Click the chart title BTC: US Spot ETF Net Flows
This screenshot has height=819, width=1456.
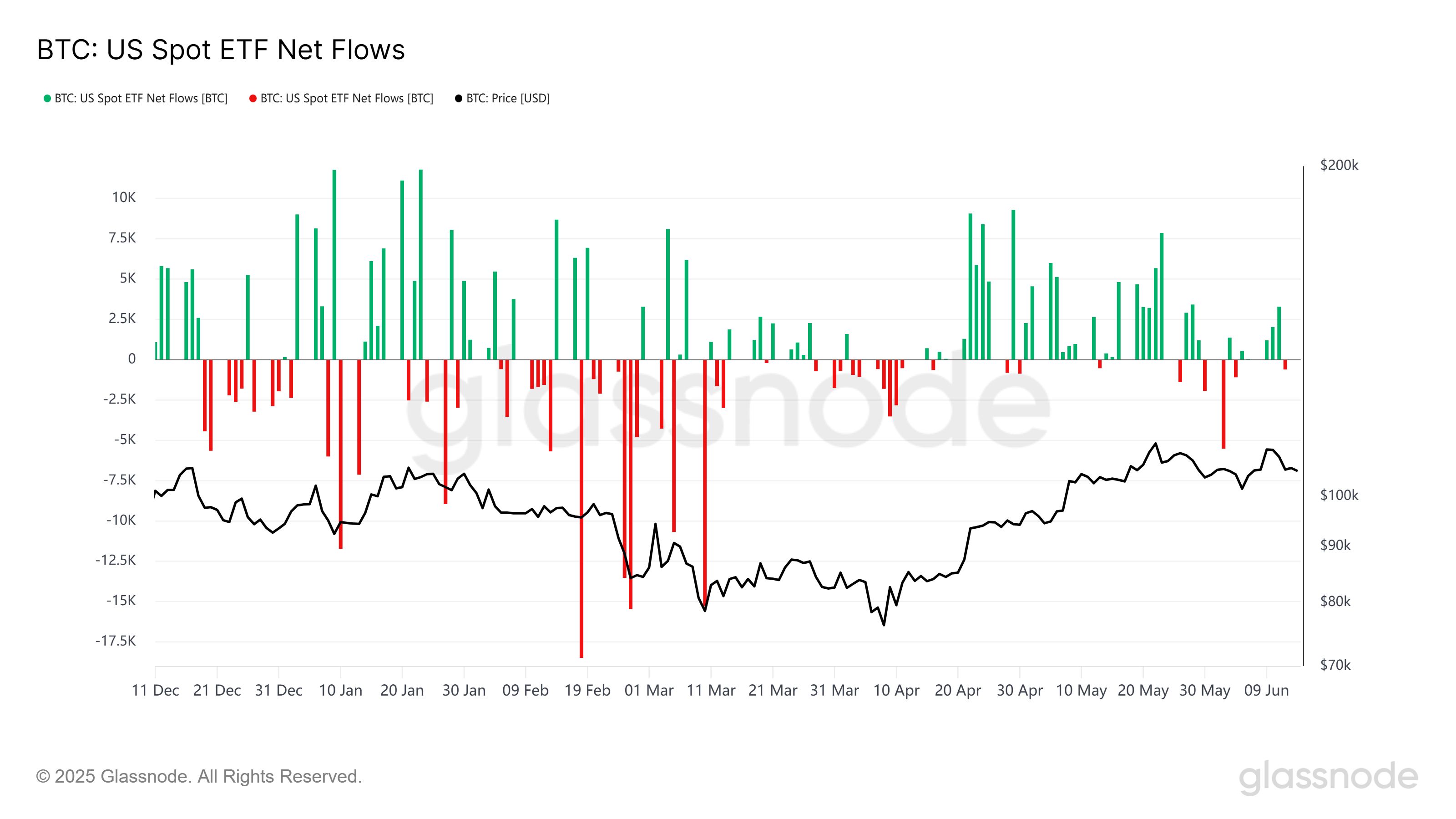[221, 50]
